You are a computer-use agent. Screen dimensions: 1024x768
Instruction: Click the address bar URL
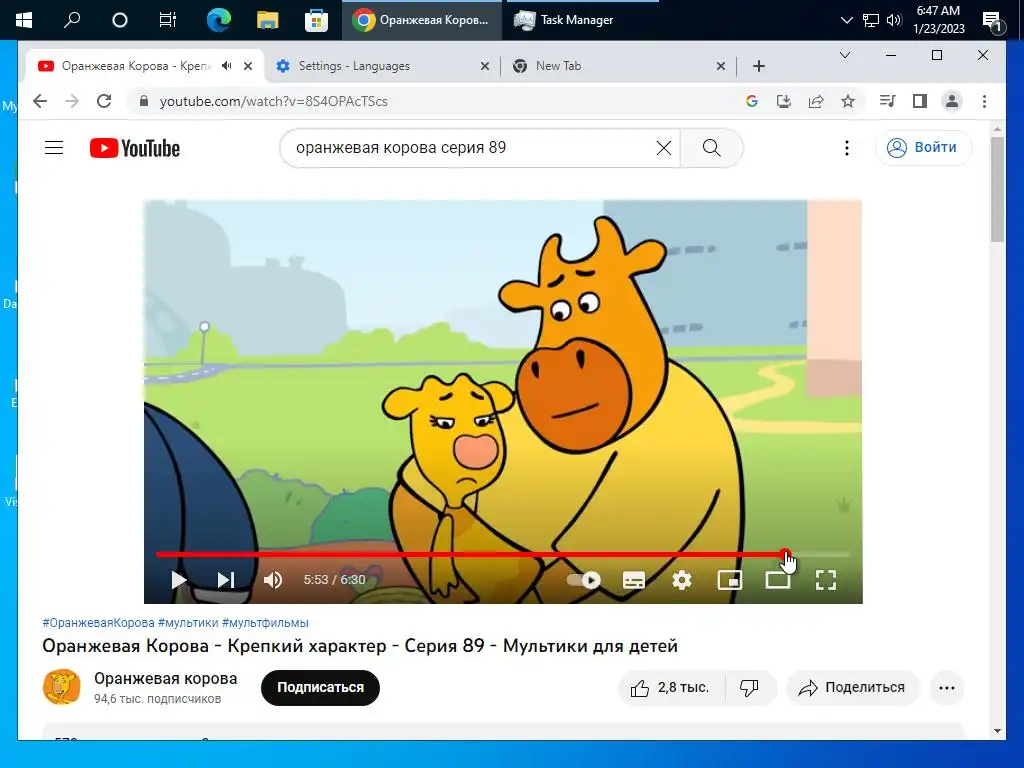(x=274, y=101)
